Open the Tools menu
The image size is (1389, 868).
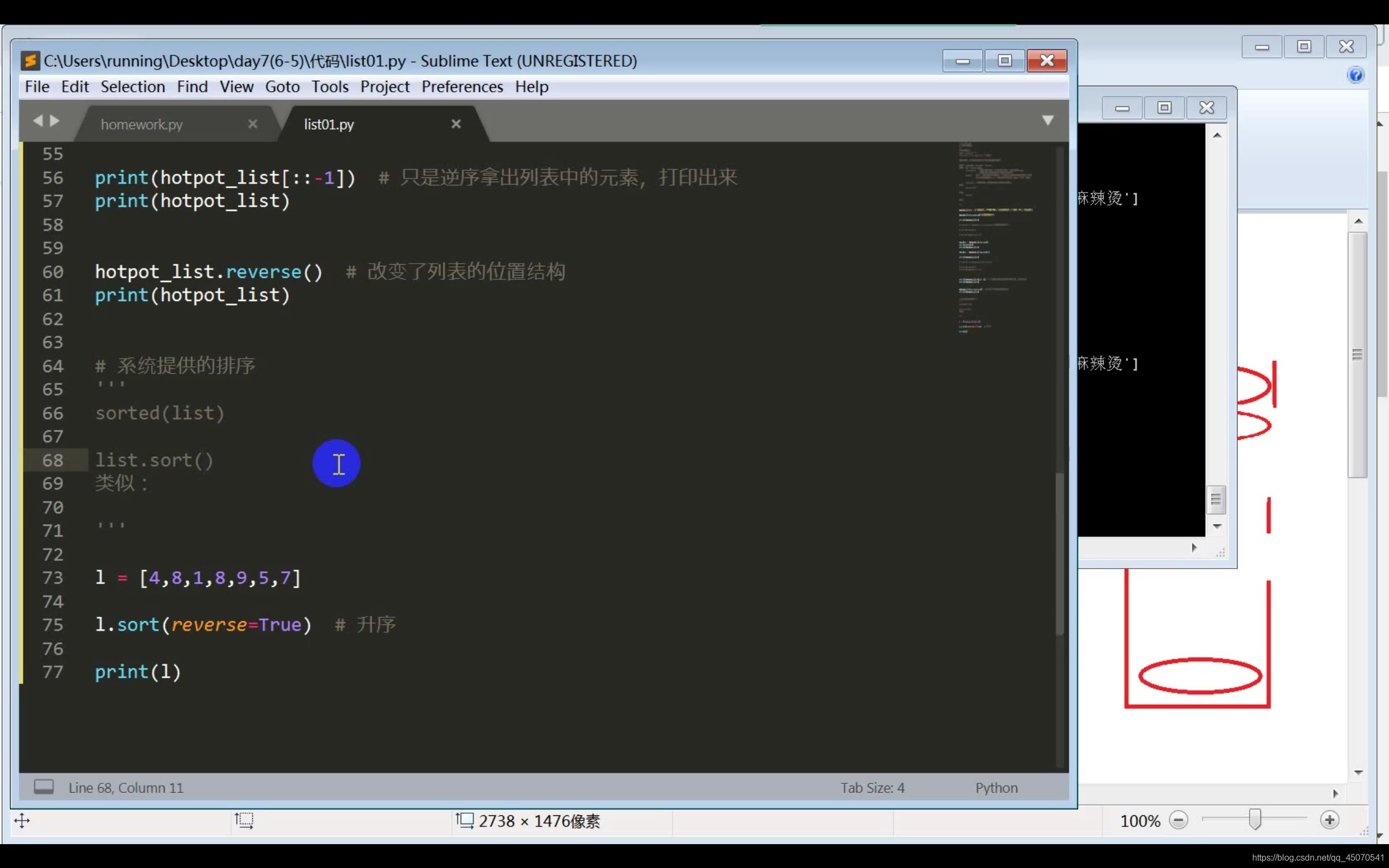coord(330,87)
